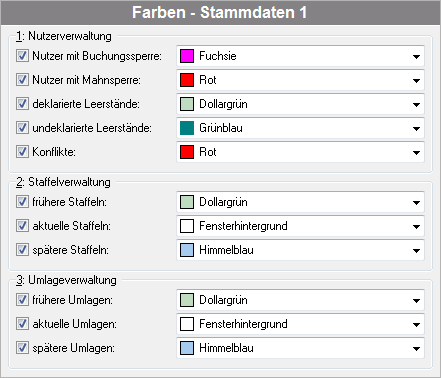Toggle undeklarierte Leerstände checkbox
441x378 pixels.
(22, 128)
